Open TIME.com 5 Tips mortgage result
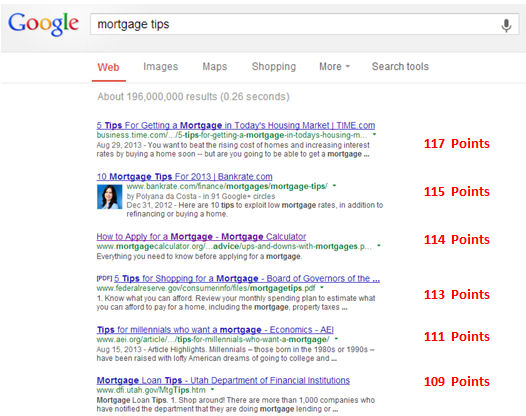Screen dimensions: 526x416 coord(236,125)
